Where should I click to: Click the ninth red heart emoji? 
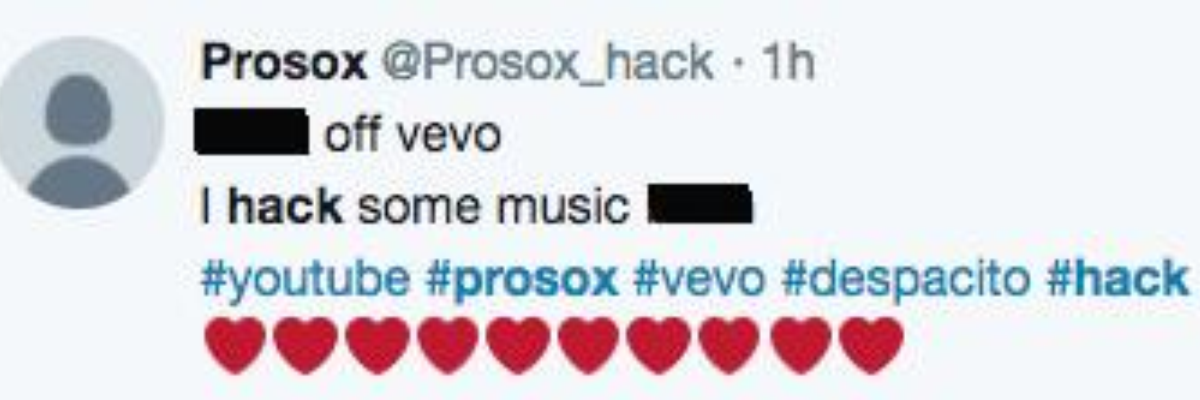pyautogui.click(x=800, y=345)
